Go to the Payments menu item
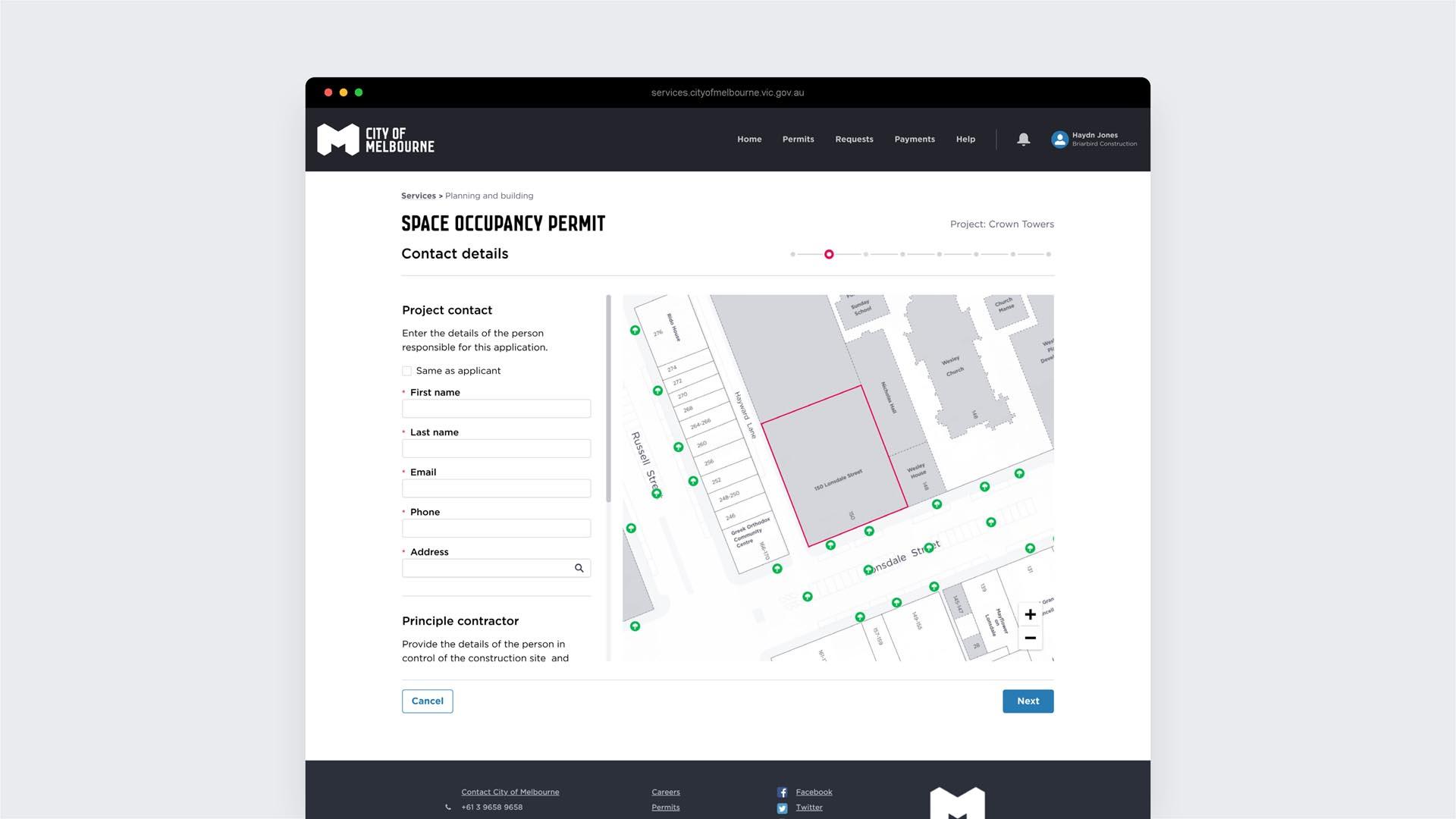 [914, 140]
